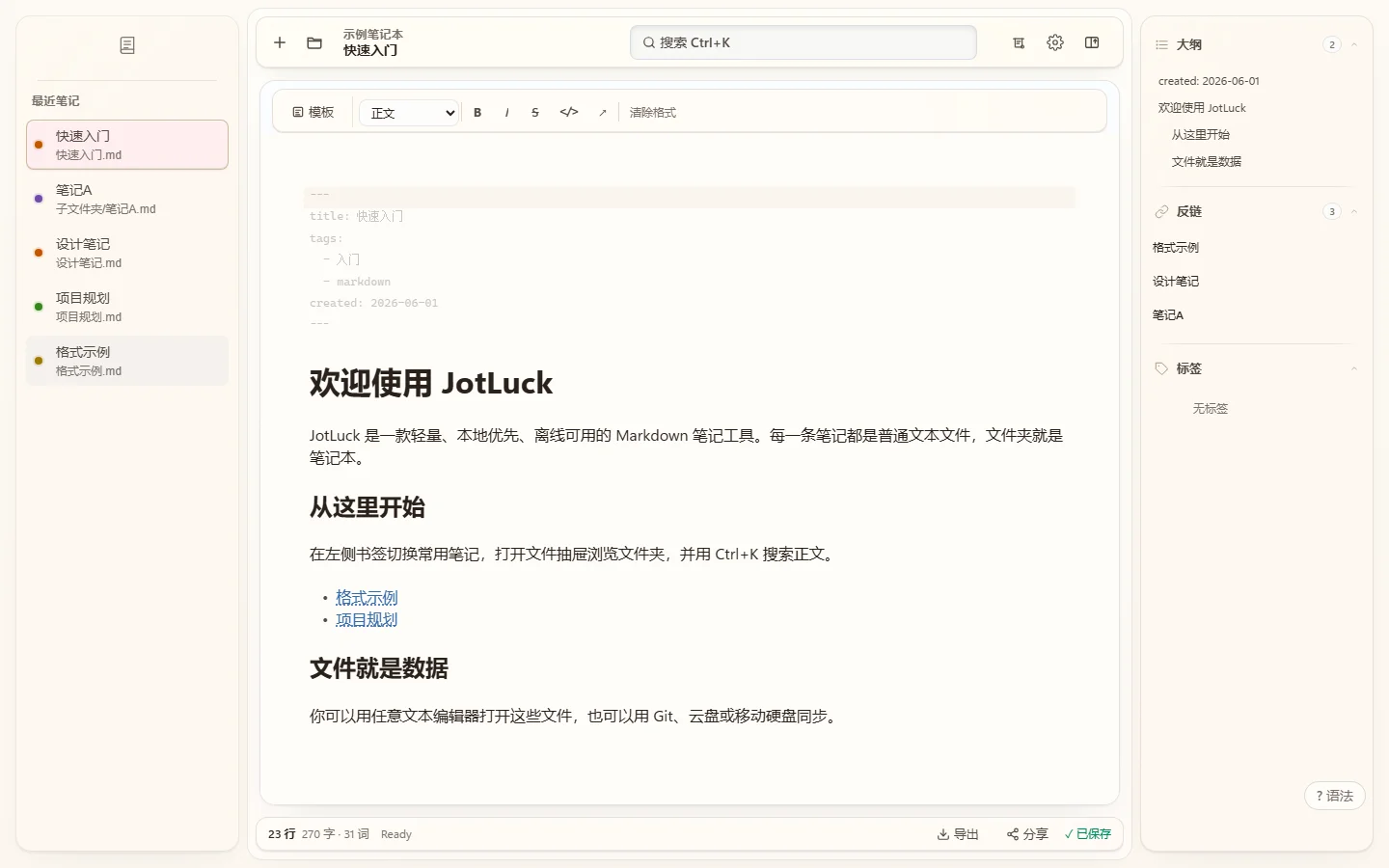Screen dimensions: 1389x868
Task: Jump to outline item created: 2026-06-01
Action: 1209,81
